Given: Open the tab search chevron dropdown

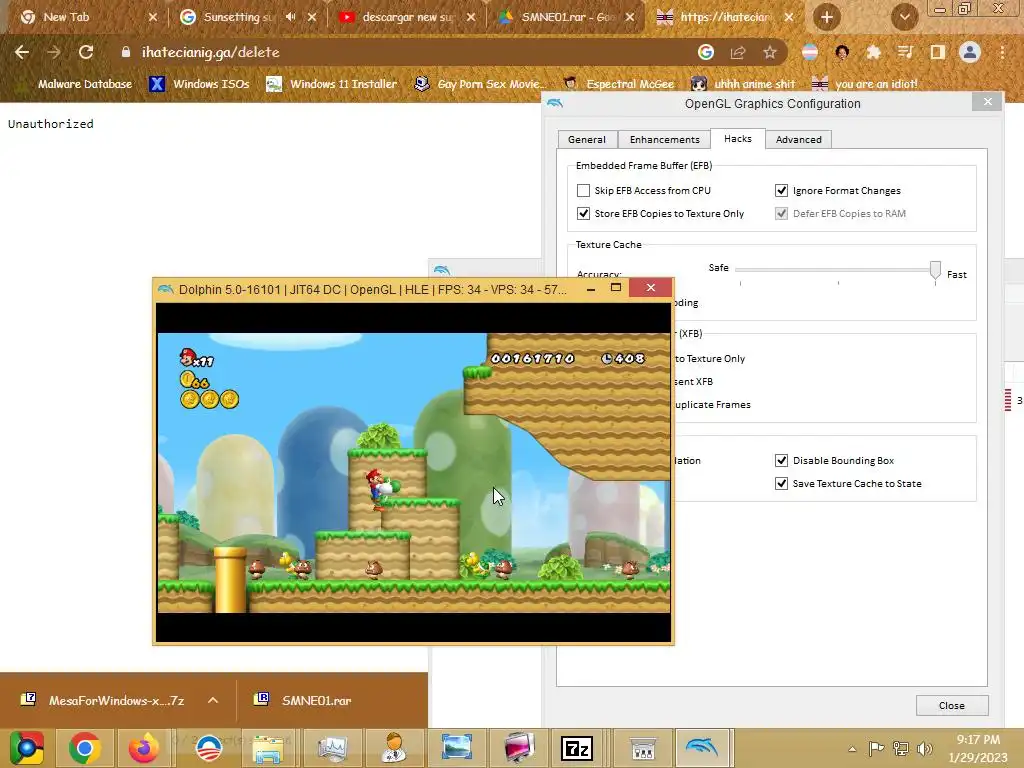Looking at the screenshot, I should [904, 17].
